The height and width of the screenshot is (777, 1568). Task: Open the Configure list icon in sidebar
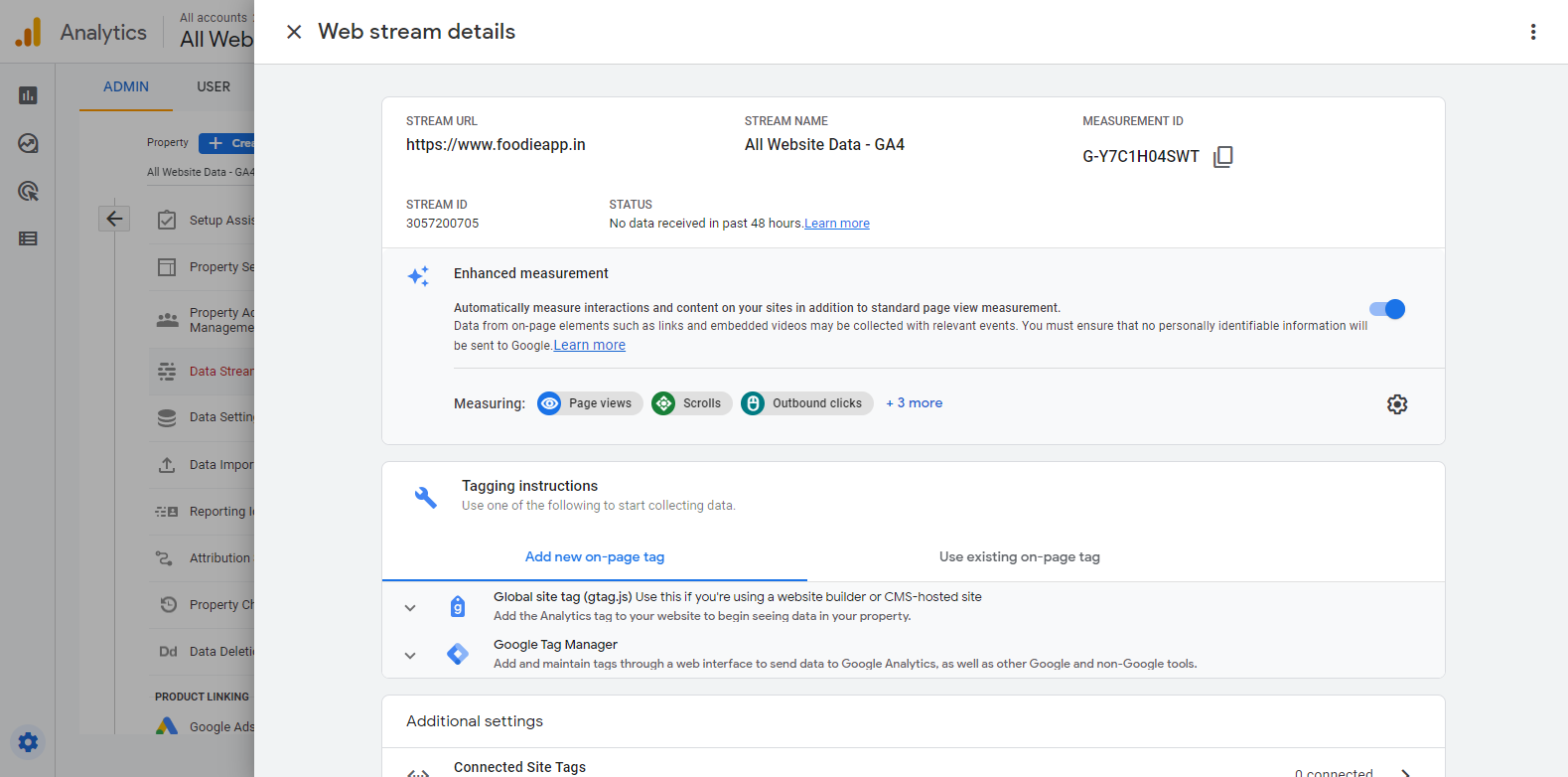28,238
